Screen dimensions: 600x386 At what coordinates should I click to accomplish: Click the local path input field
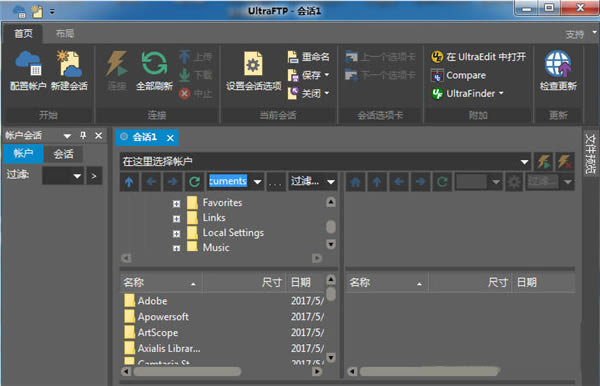pyautogui.click(x=228, y=181)
